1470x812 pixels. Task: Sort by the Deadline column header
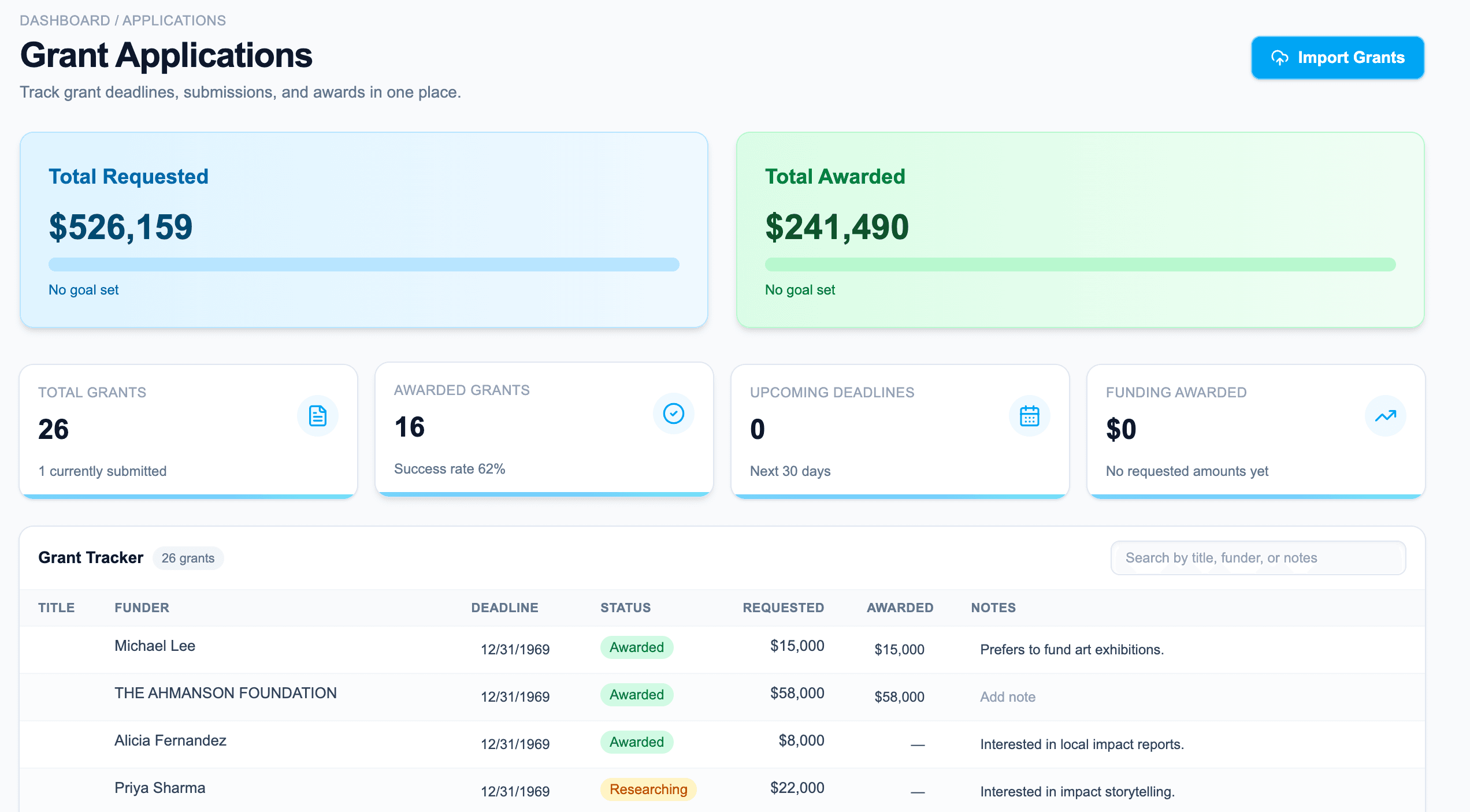click(x=504, y=608)
